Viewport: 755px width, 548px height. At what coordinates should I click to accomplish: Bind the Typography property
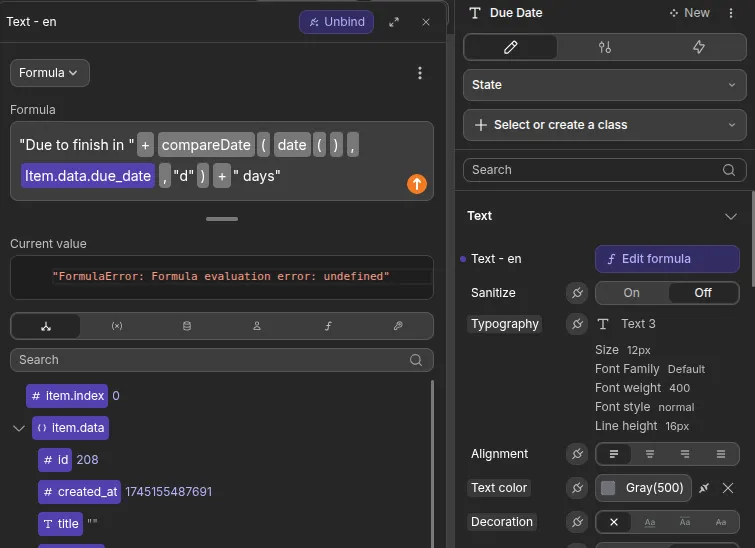tap(577, 324)
